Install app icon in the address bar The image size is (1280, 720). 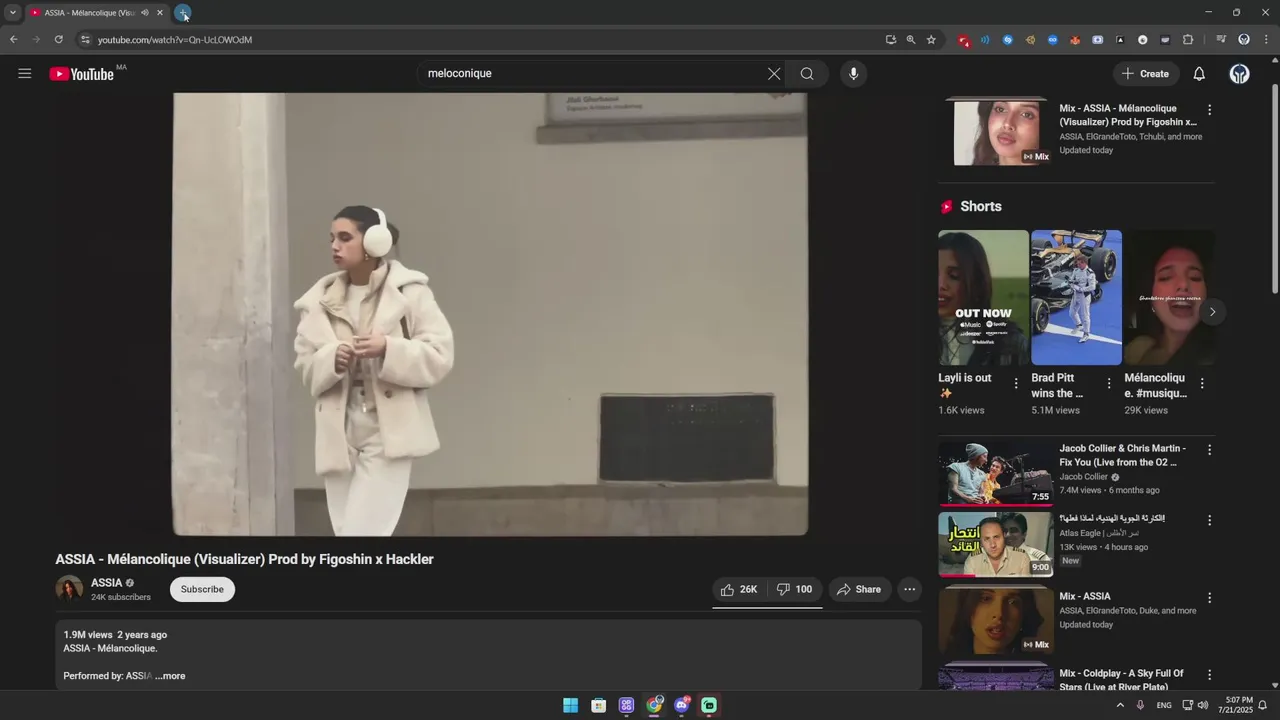[x=890, y=40]
